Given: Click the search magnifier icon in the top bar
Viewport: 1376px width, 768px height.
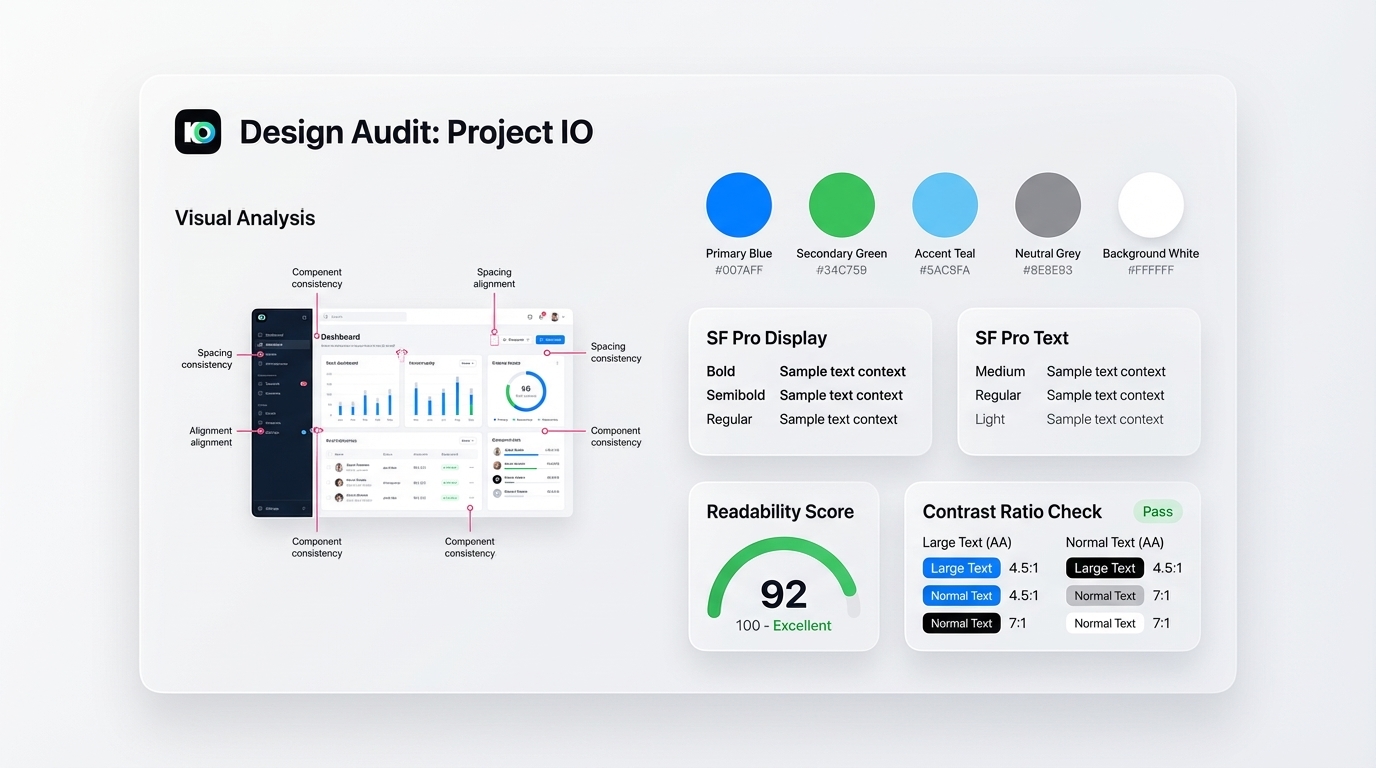Looking at the screenshot, I should coord(325,317).
